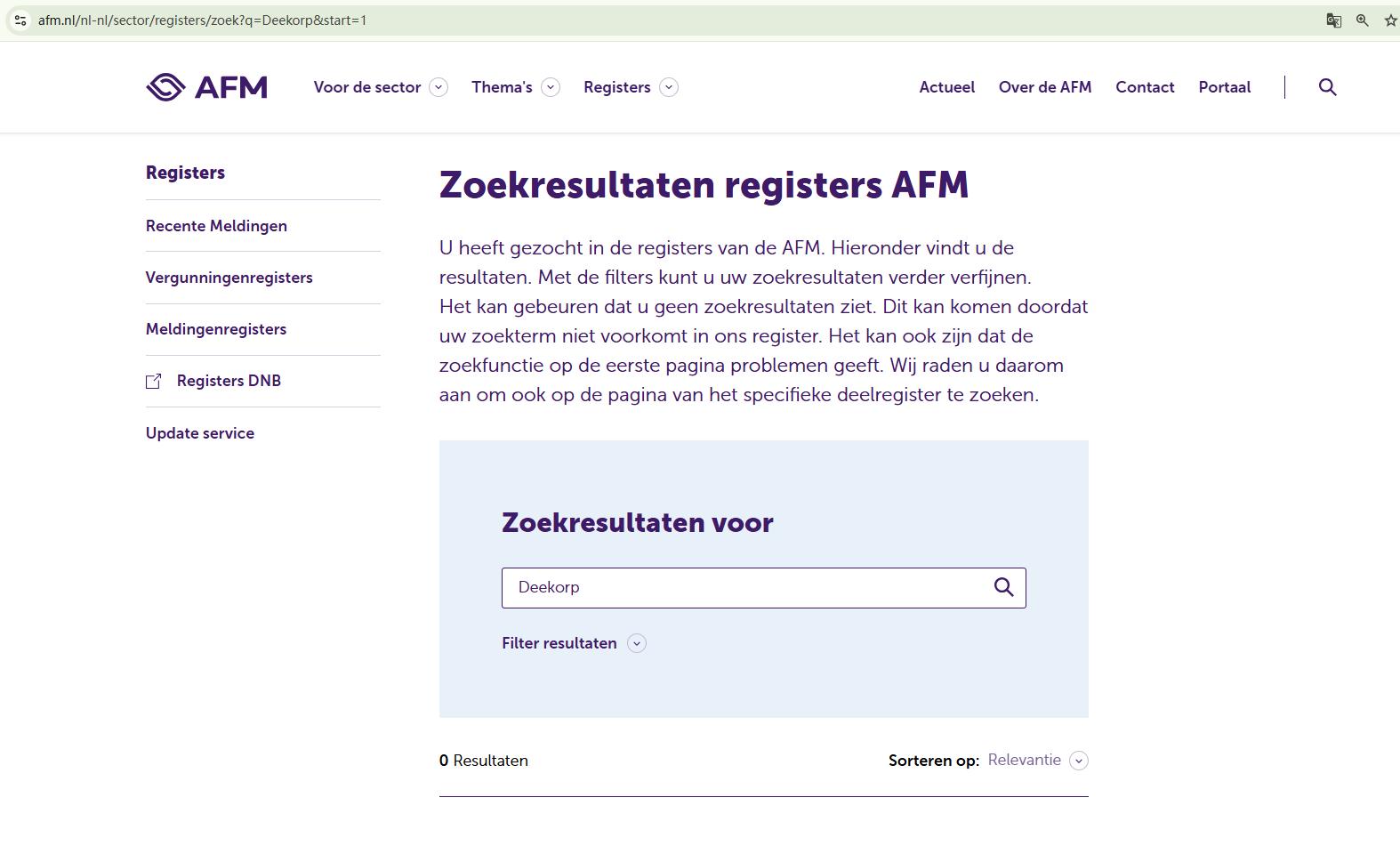
Task: Bookmark this page with the star icon
Action: 1390,20
